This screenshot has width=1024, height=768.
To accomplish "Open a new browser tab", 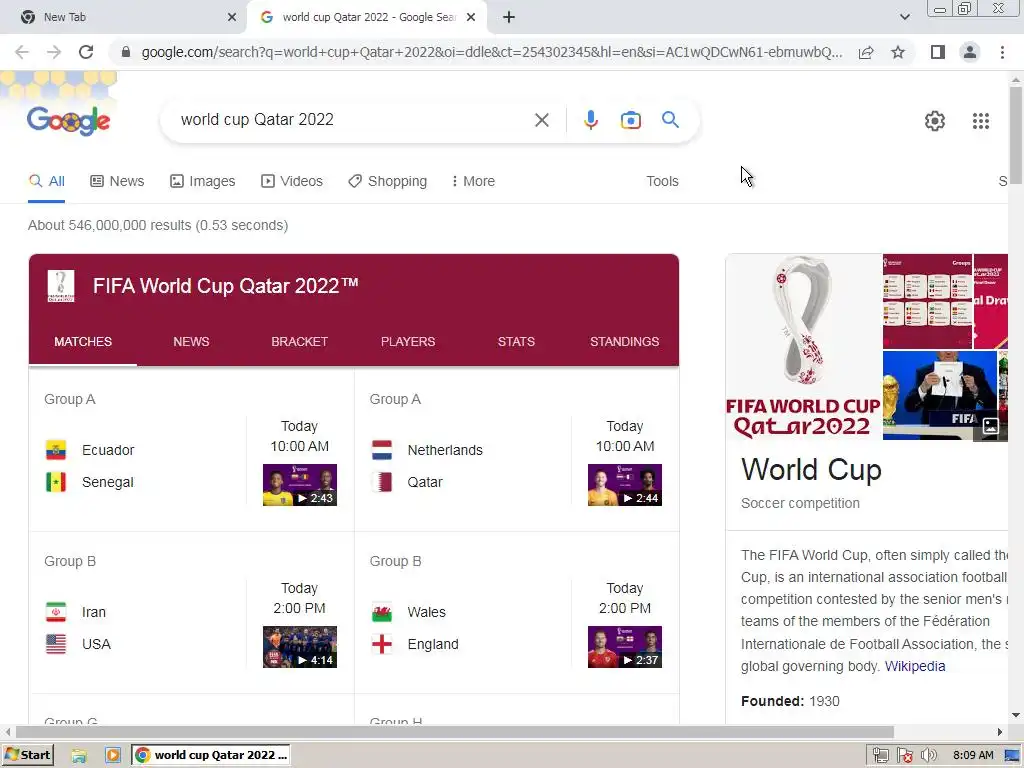I will coord(509,18).
